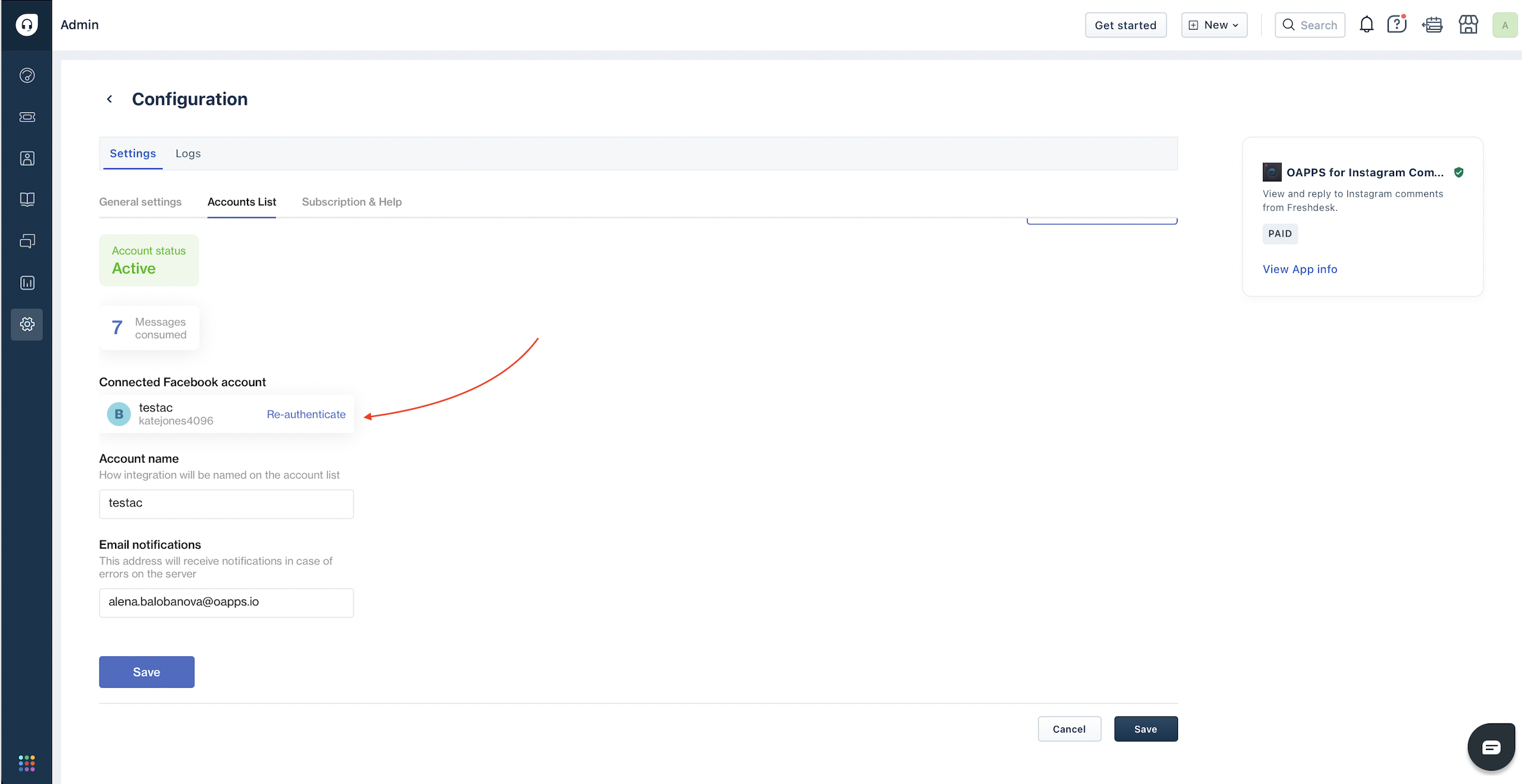Switch to the Logs tab
The image size is (1522, 784).
click(188, 154)
